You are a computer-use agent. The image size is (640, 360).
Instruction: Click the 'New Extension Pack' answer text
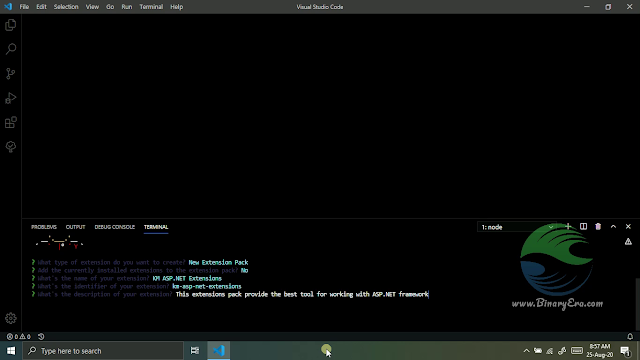coord(218,262)
